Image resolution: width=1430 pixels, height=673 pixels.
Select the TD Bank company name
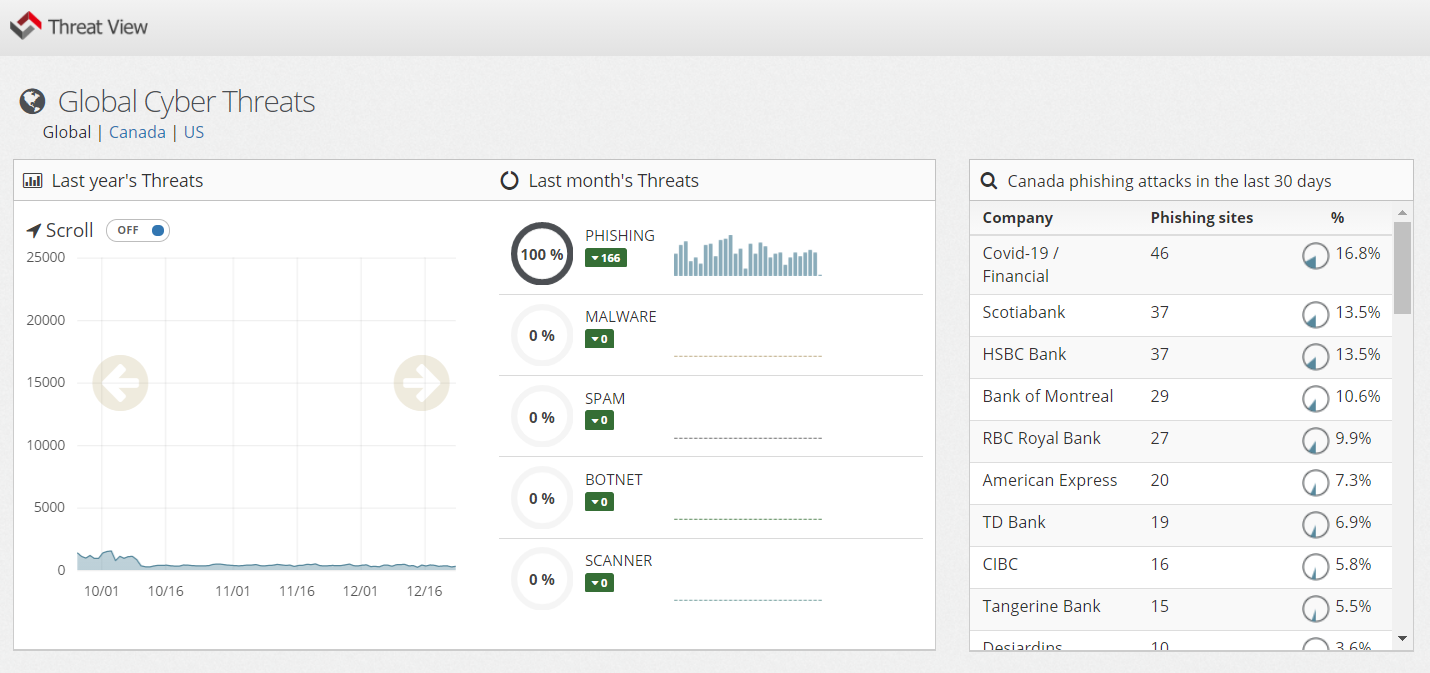(1014, 522)
